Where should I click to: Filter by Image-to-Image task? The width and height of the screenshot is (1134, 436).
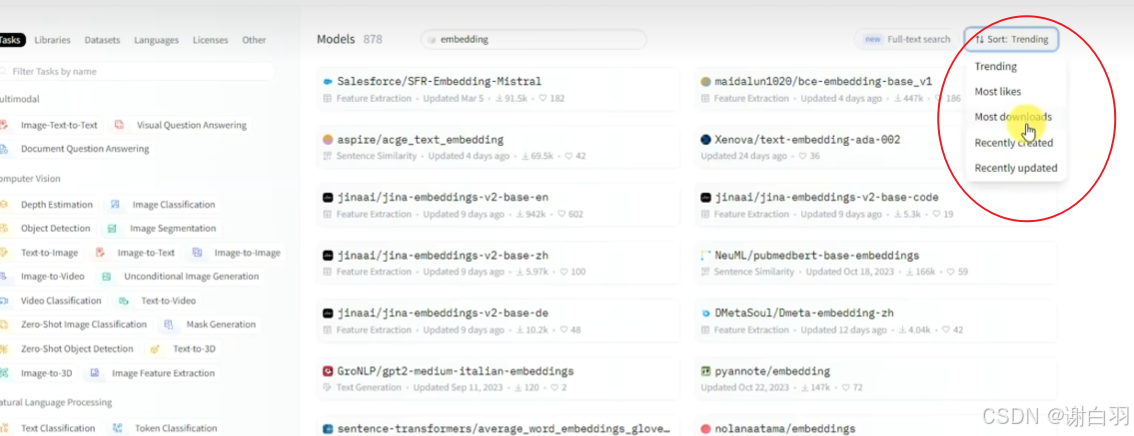pos(237,253)
